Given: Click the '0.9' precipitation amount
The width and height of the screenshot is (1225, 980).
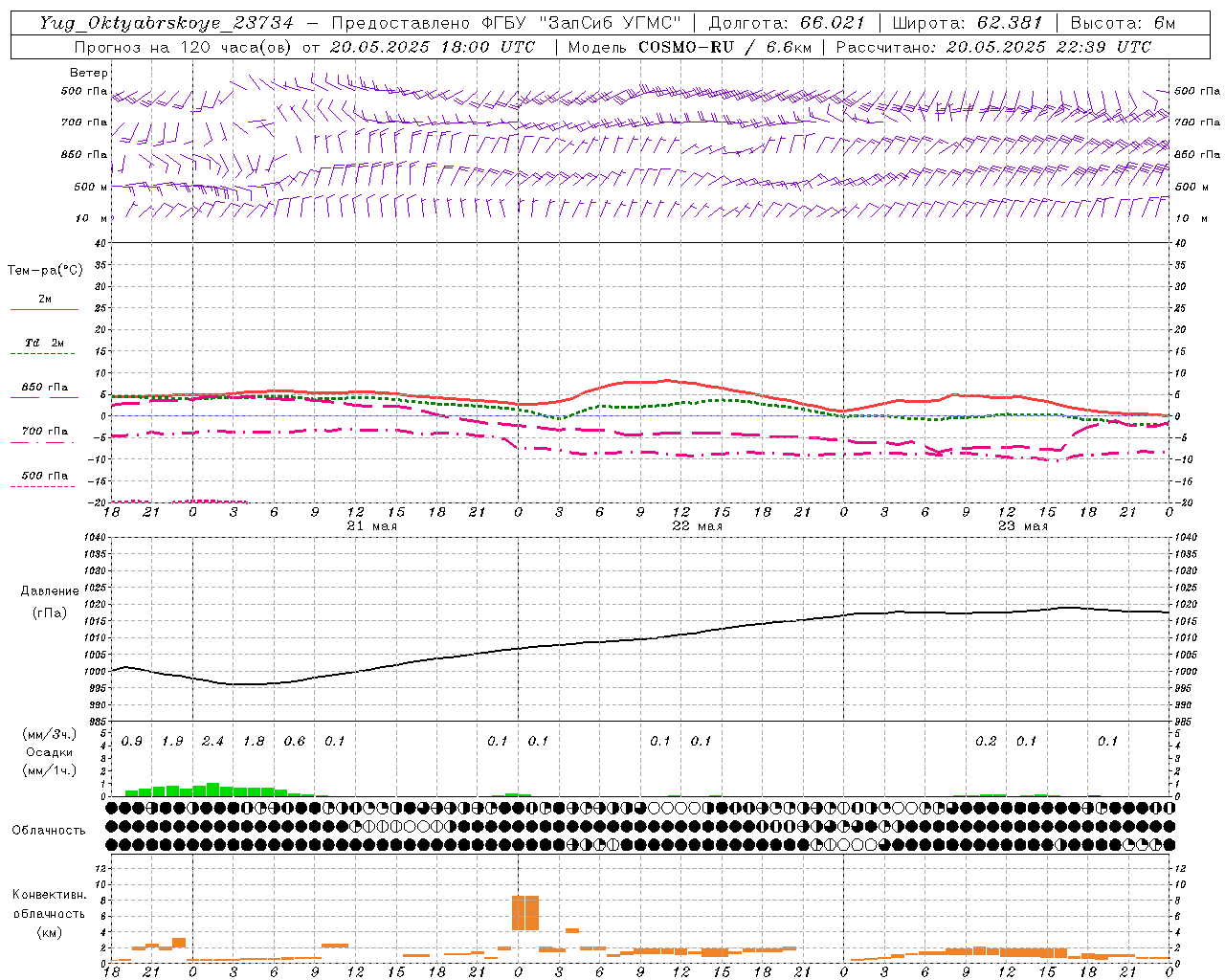Looking at the screenshot, I should [x=131, y=742].
